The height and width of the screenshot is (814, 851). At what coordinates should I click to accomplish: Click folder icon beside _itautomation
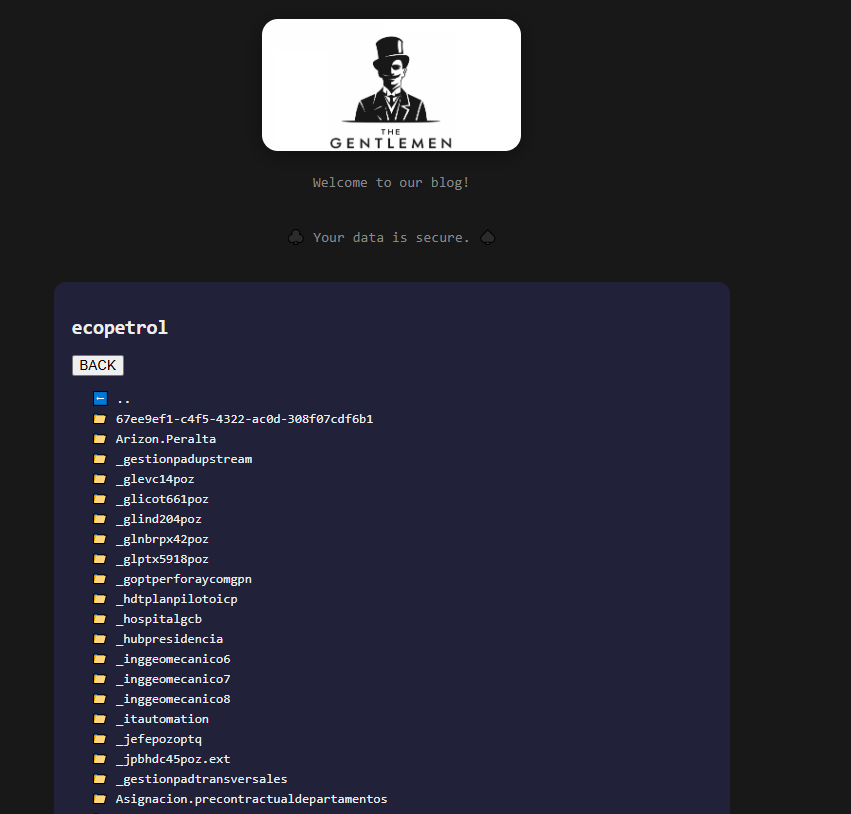[x=100, y=719]
